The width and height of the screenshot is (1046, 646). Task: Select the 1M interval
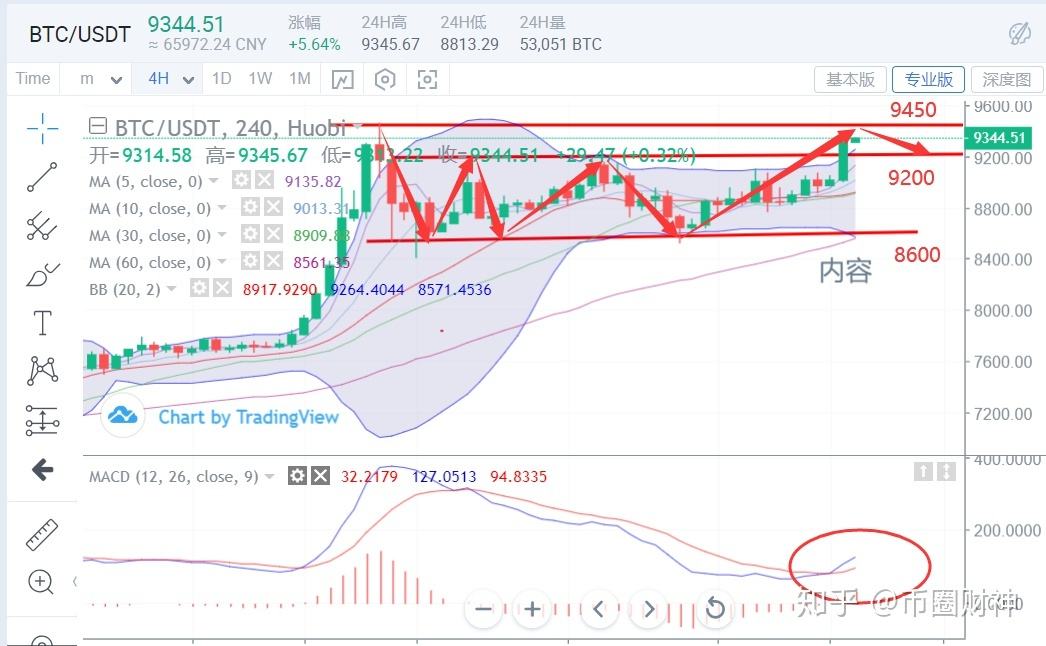coord(300,79)
